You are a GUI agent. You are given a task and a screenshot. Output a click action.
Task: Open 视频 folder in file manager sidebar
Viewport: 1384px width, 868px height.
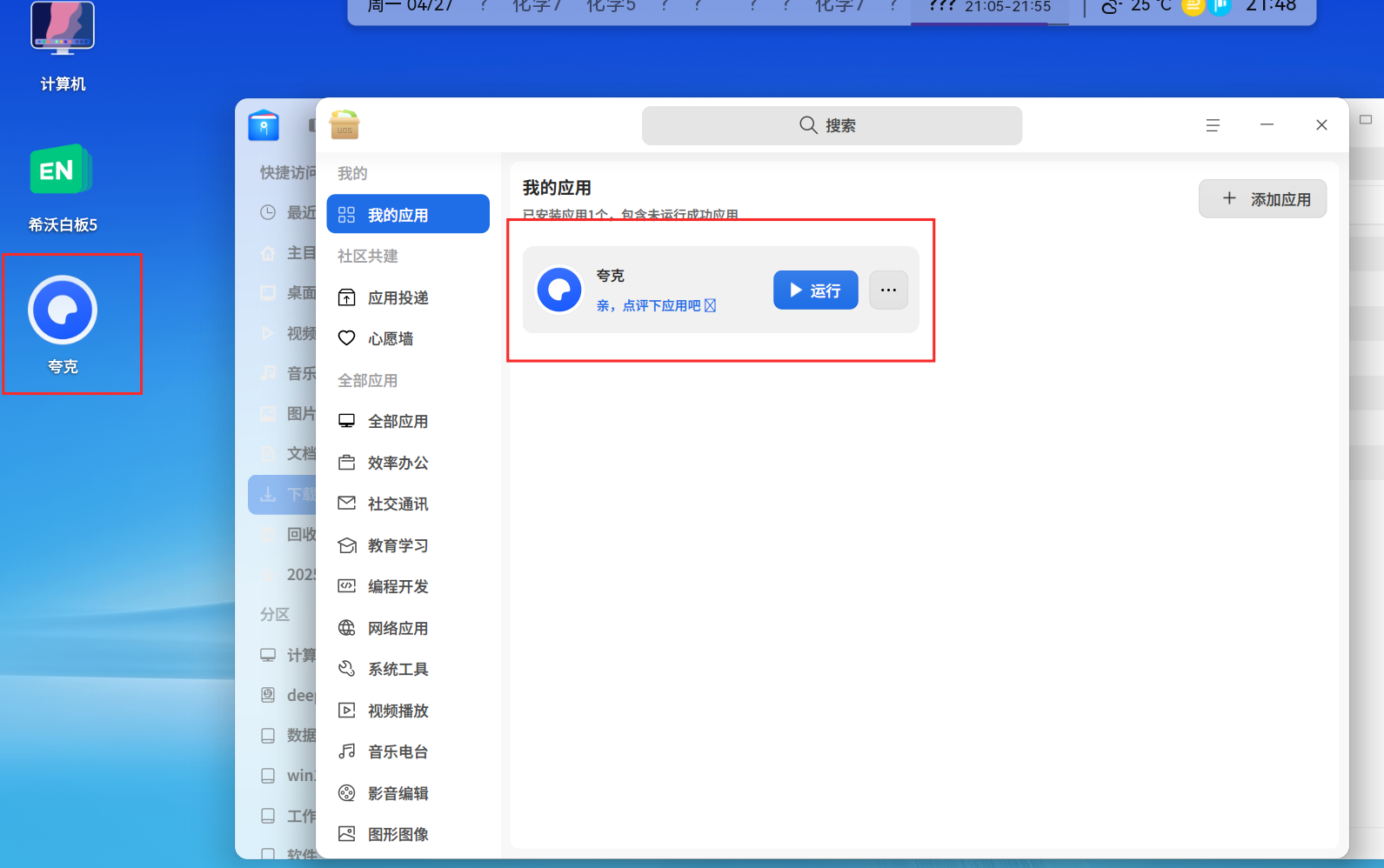[x=282, y=333]
